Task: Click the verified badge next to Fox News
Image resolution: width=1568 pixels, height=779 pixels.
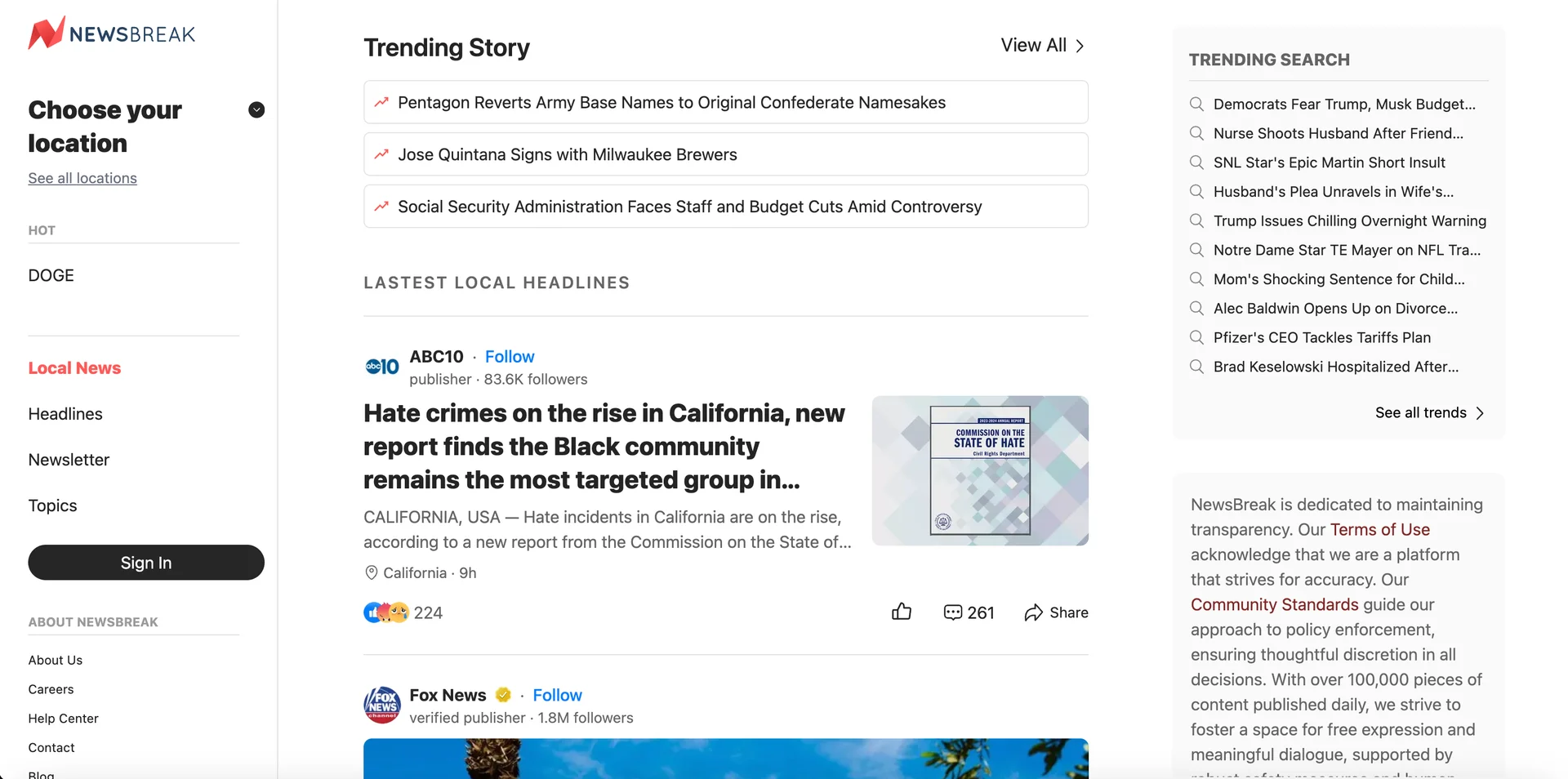Action: point(503,695)
